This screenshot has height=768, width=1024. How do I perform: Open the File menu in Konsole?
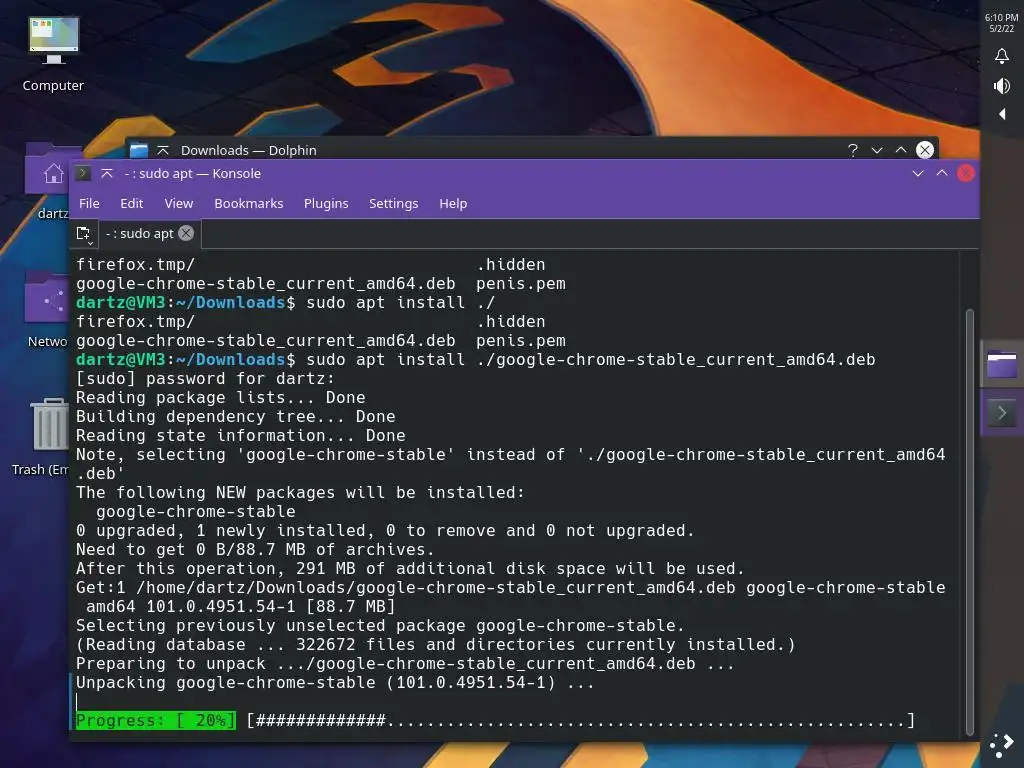89,203
